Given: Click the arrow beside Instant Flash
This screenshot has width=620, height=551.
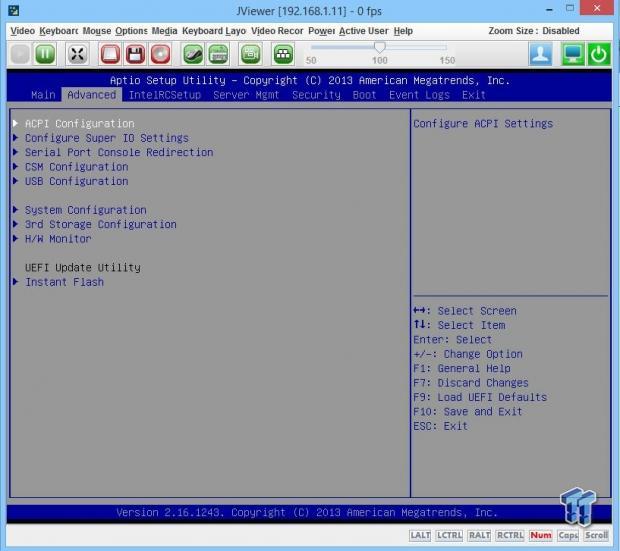Looking at the screenshot, I should click(15, 282).
